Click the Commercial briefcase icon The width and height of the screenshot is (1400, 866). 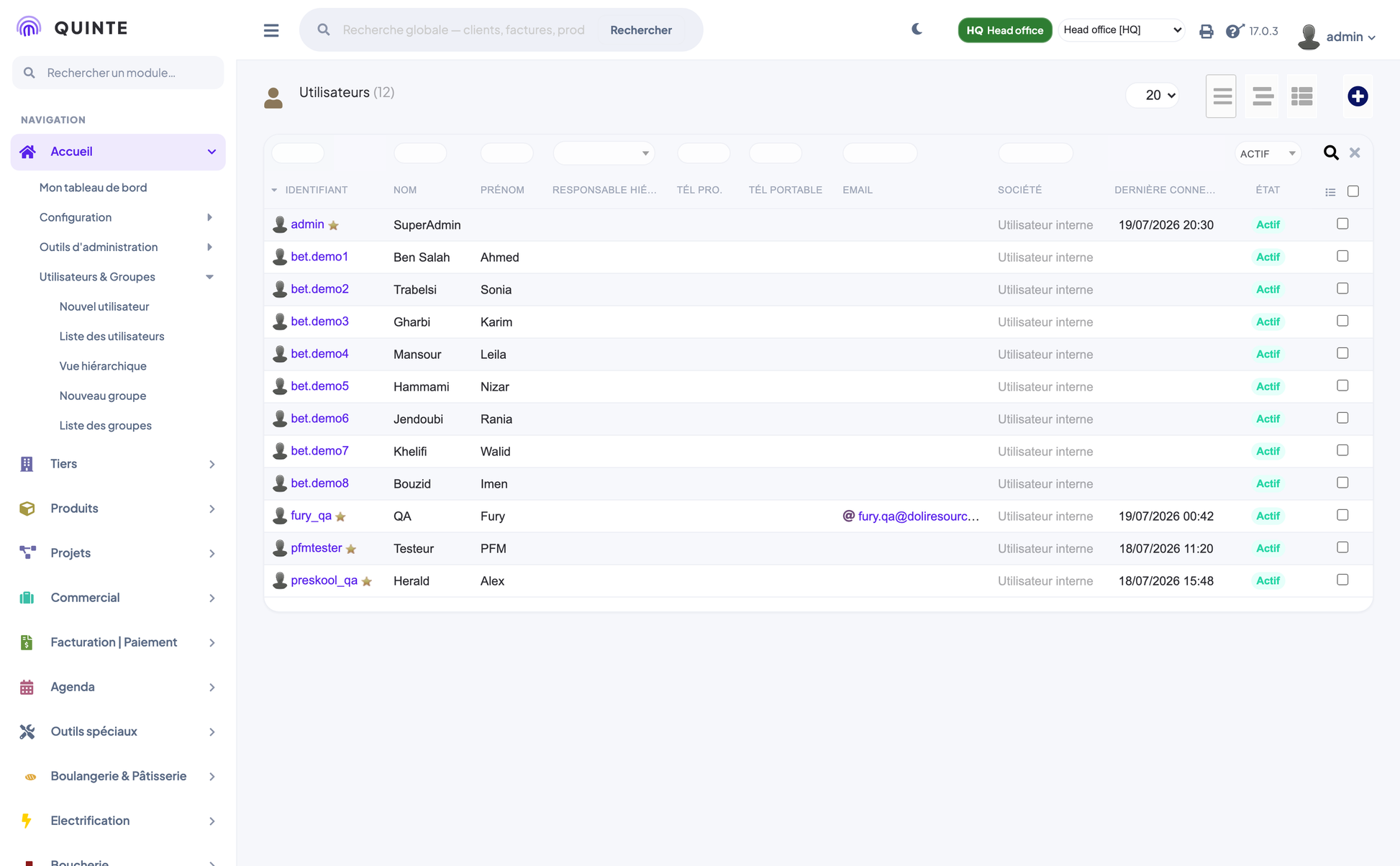click(27, 598)
